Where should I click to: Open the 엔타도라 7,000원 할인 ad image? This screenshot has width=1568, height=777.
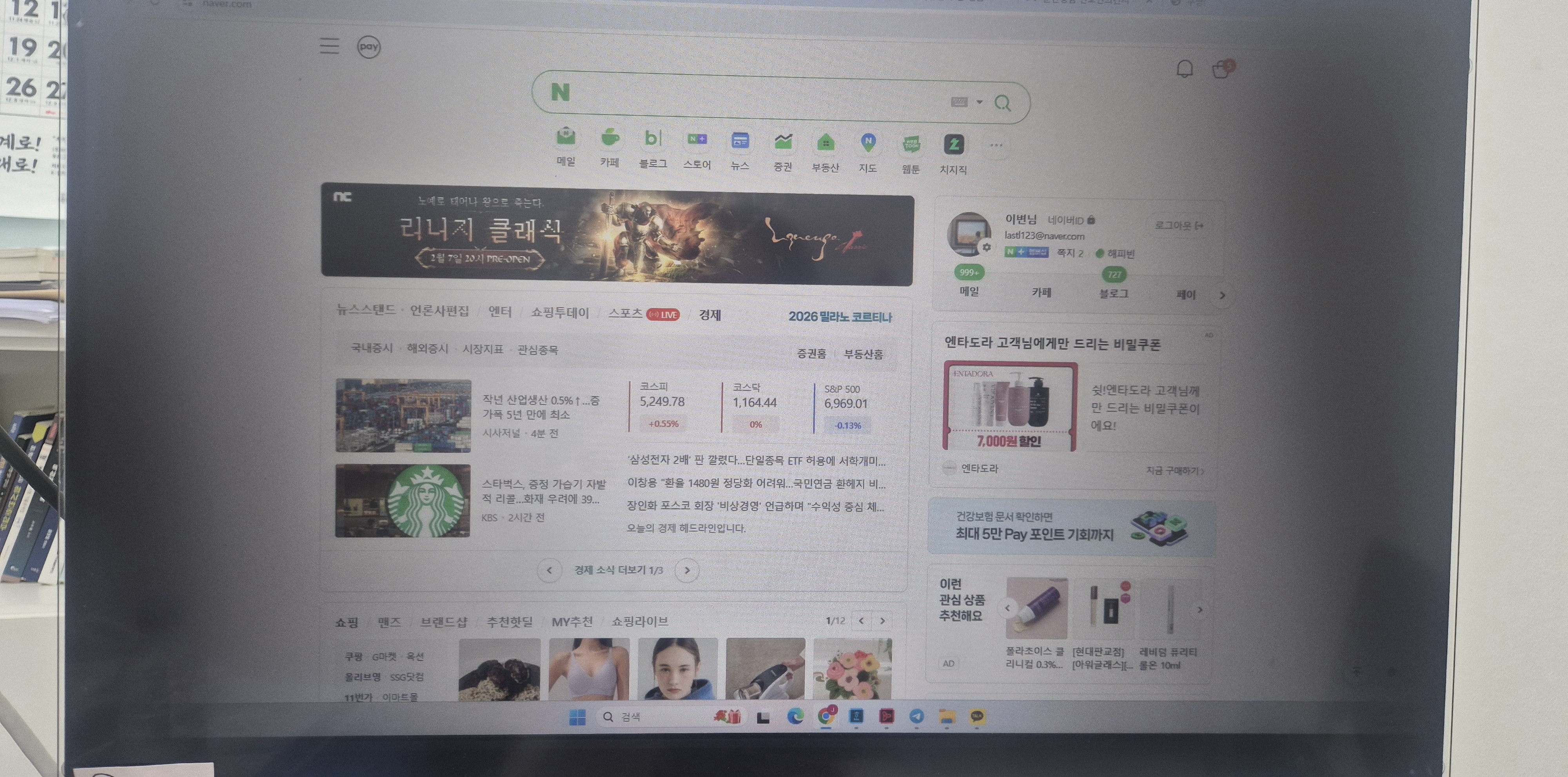click(x=1010, y=407)
